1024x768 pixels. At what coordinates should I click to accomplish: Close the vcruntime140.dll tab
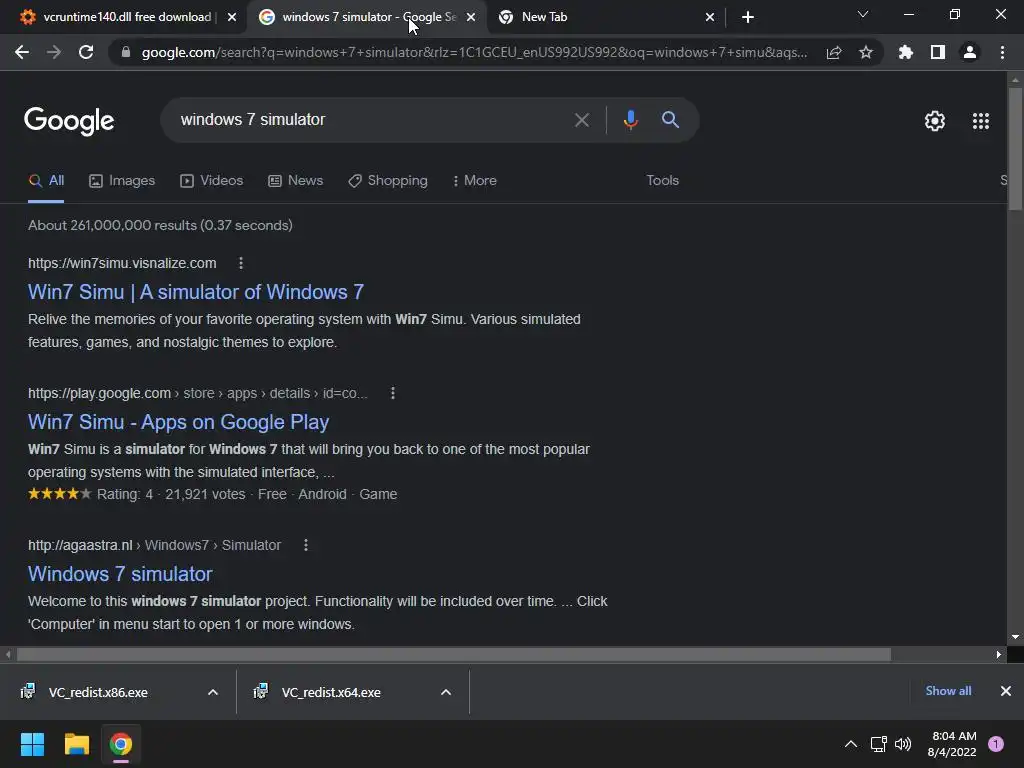(232, 17)
